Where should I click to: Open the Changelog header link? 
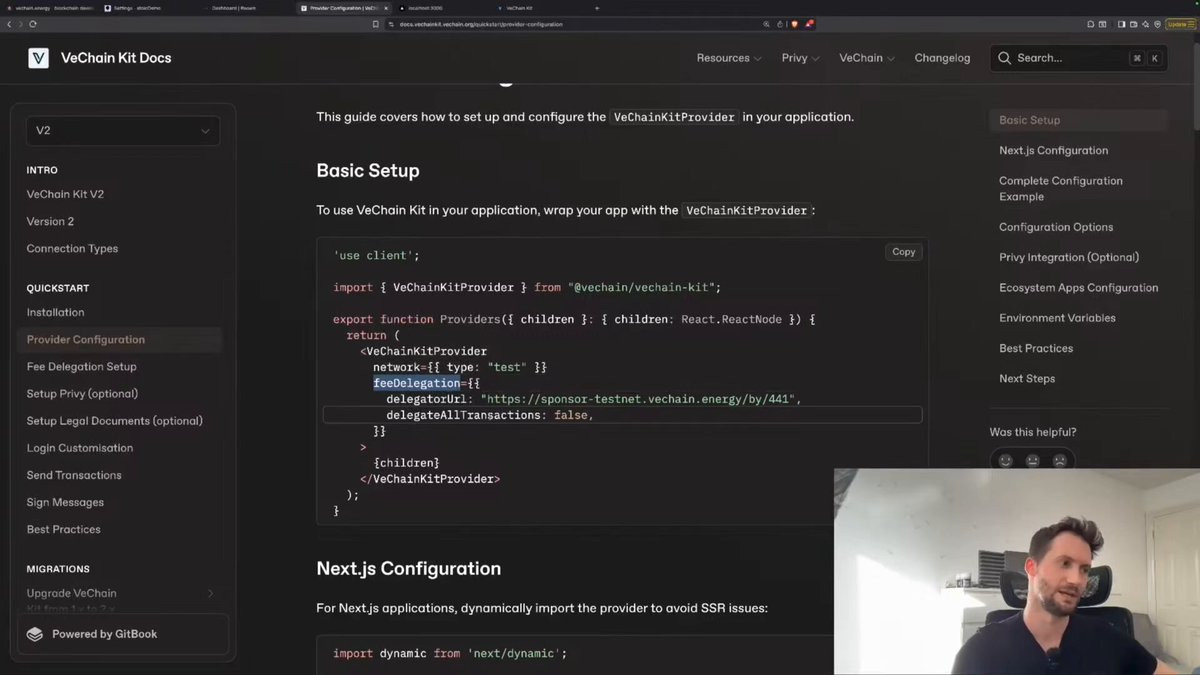(942, 58)
